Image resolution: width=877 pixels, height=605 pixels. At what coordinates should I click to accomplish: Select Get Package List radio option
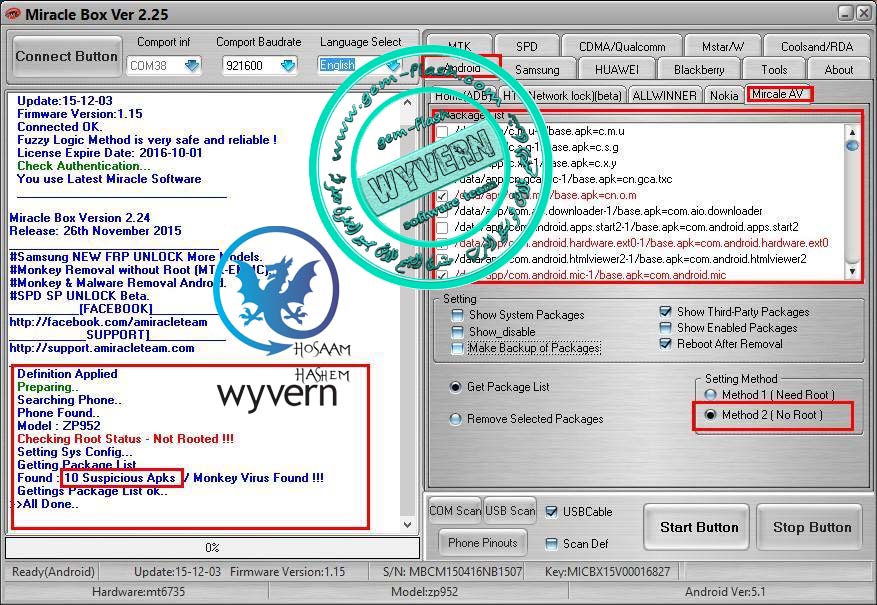[456, 387]
